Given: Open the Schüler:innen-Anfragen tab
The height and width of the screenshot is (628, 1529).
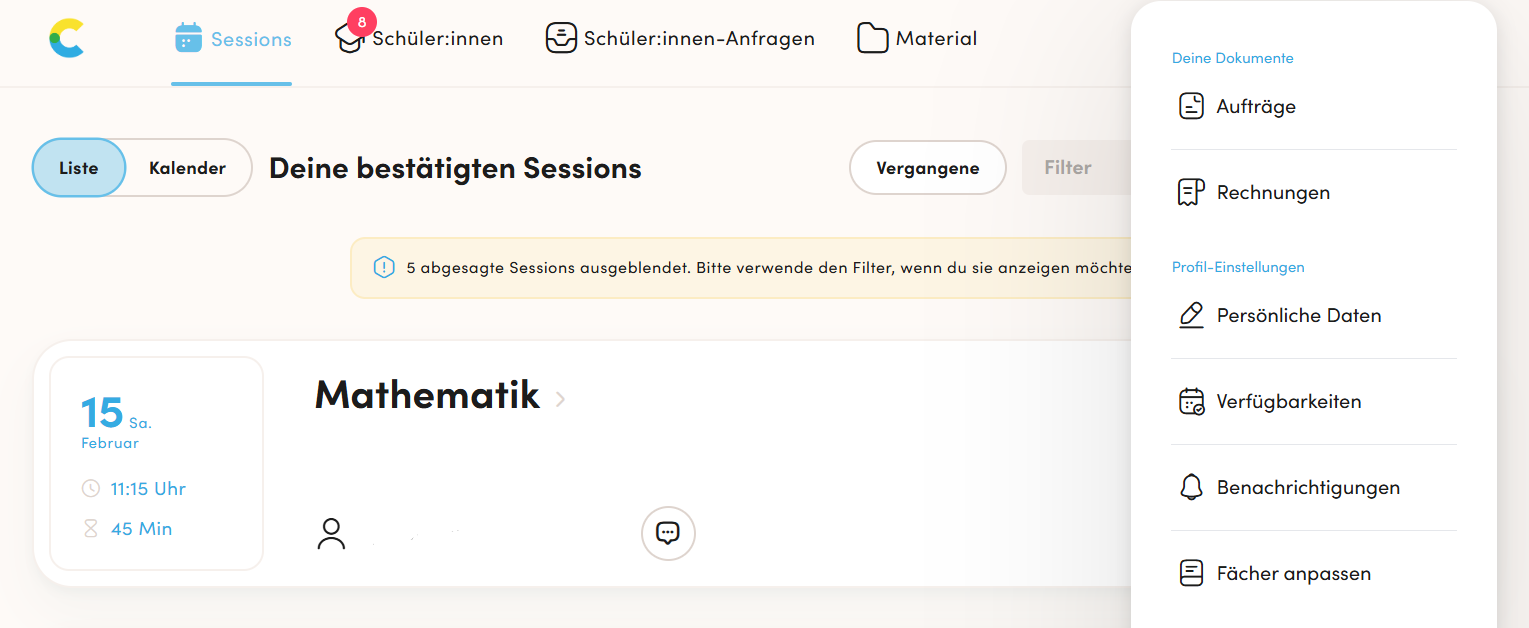Looking at the screenshot, I should tap(680, 39).
